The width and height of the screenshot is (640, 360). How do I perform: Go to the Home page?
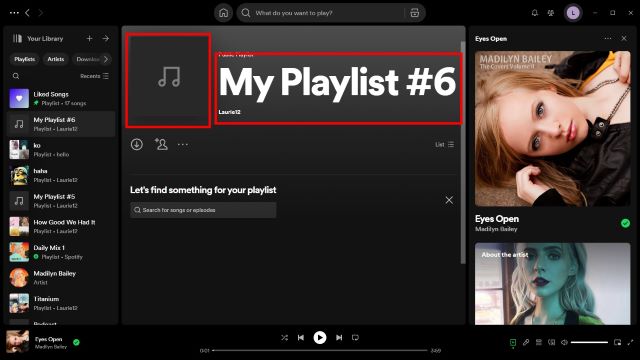tap(223, 13)
